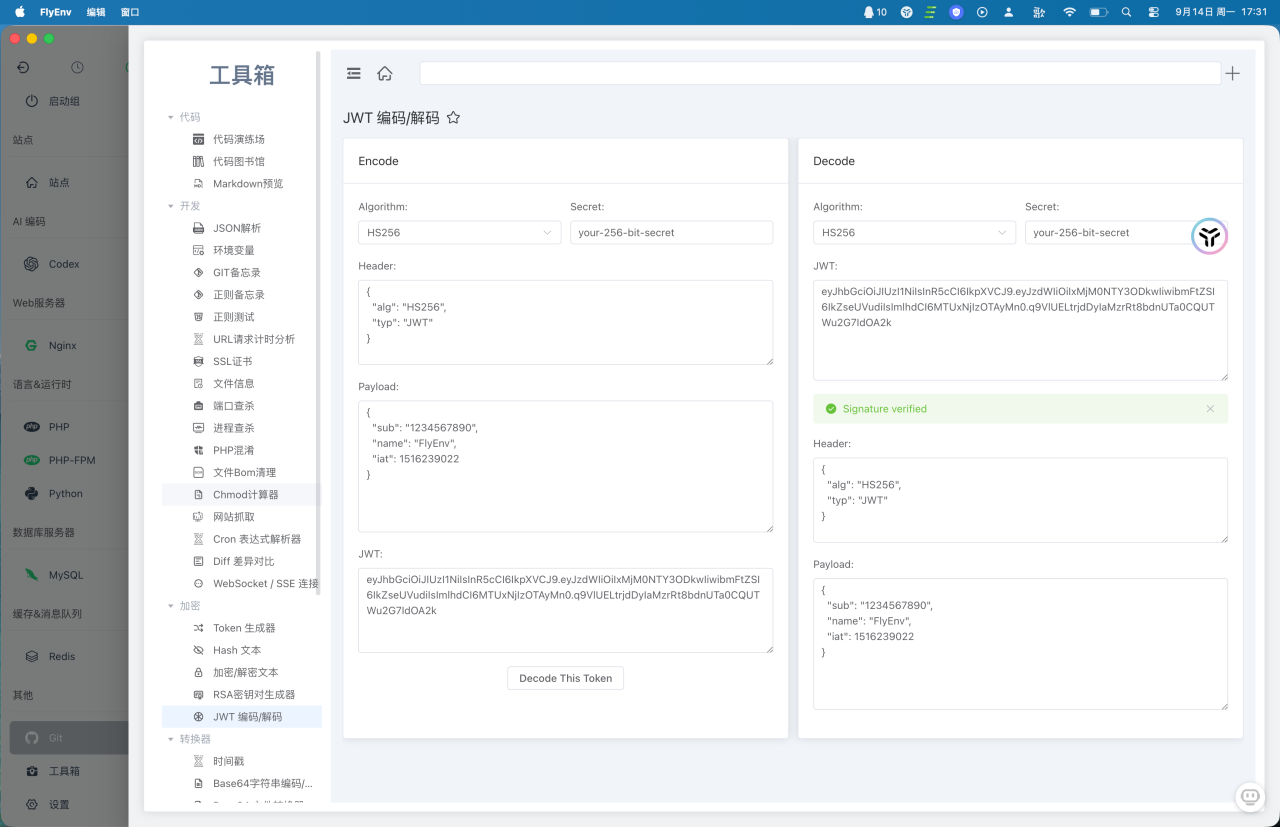Dismiss the Signature verified alert

point(1210,409)
